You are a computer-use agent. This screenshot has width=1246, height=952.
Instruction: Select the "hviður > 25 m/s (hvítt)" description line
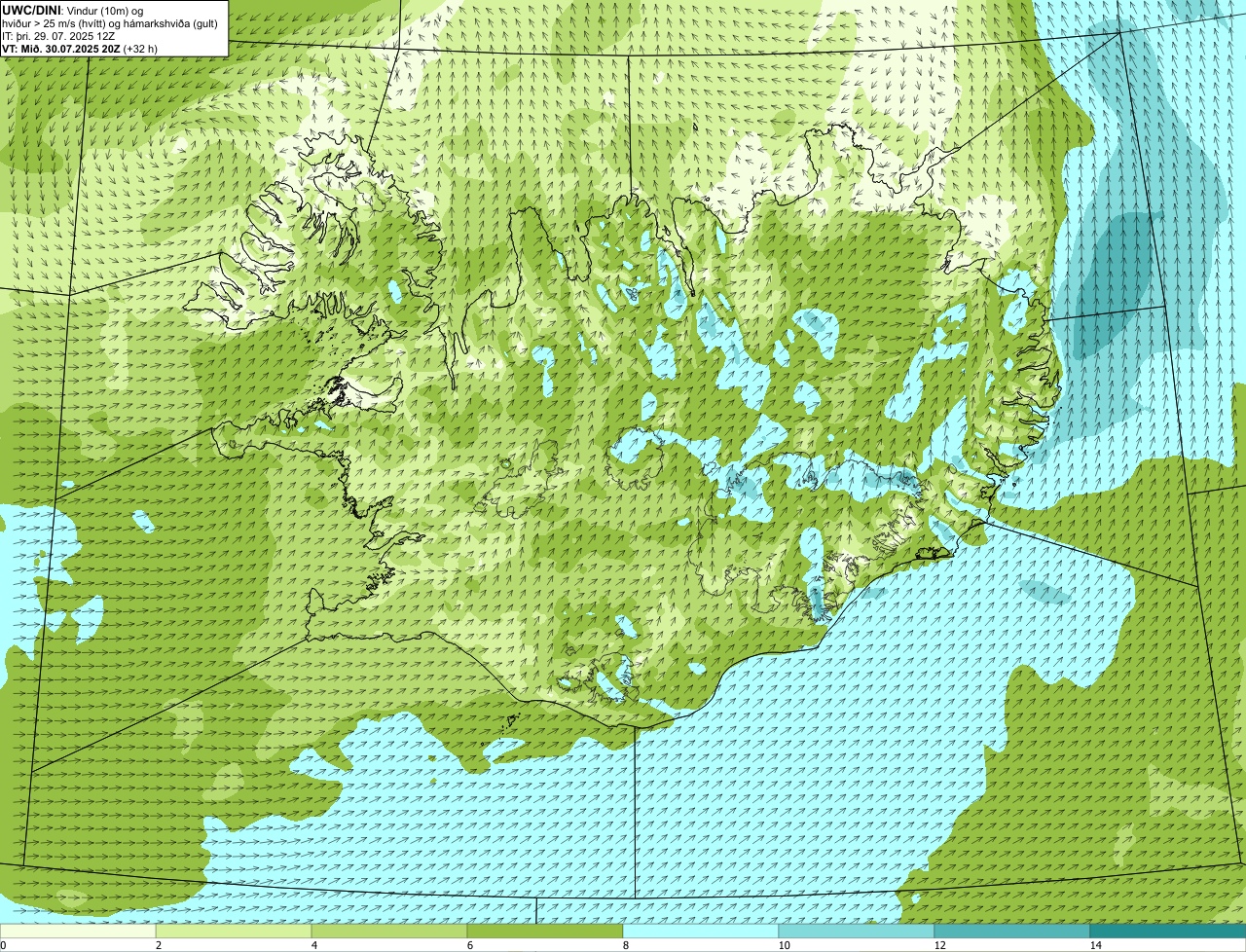point(111,22)
